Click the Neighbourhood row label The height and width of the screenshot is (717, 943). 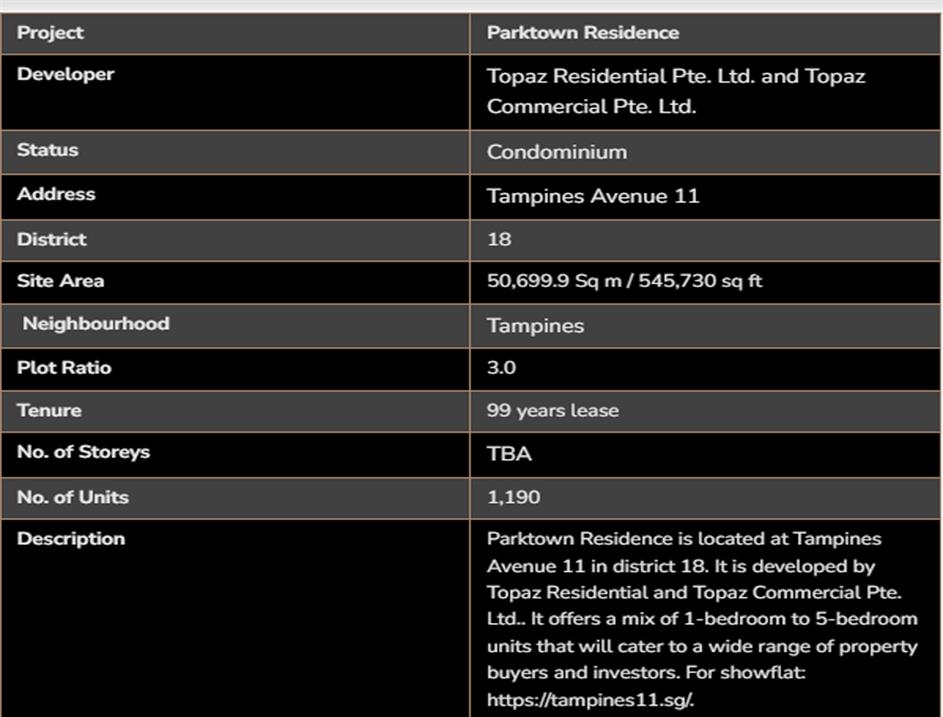click(x=95, y=324)
